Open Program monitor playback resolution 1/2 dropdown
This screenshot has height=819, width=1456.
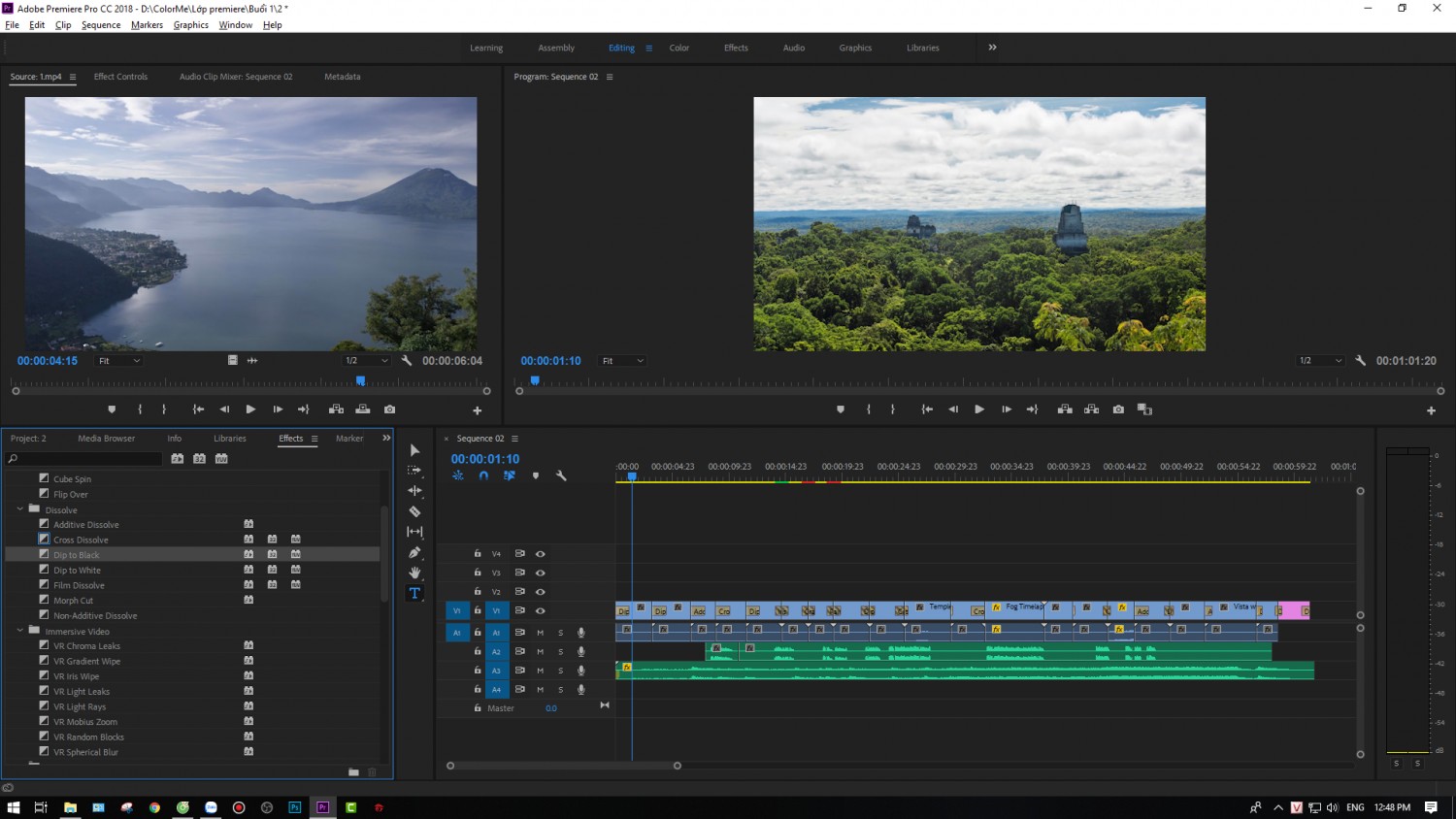pyautogui.click(x=1320, y=361)
